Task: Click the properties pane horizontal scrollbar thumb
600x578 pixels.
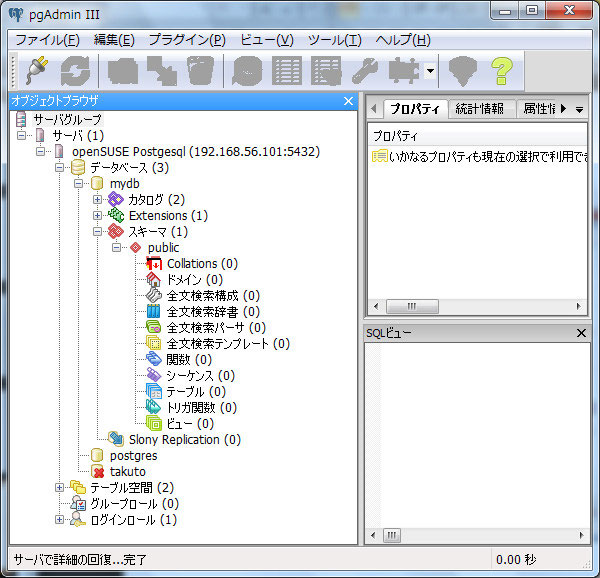Action: (412, 306)
